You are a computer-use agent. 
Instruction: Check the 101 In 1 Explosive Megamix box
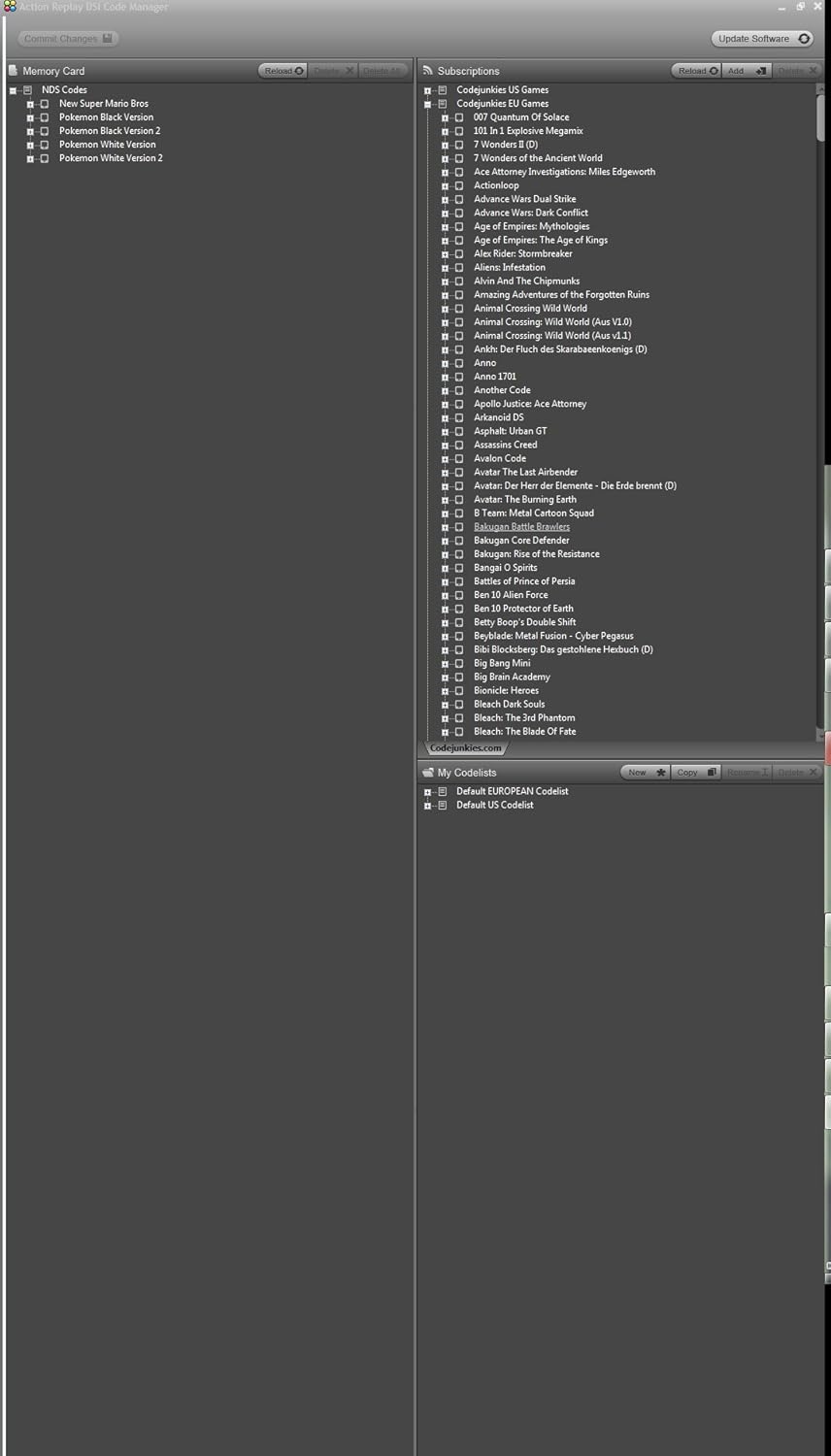(459, 131)
